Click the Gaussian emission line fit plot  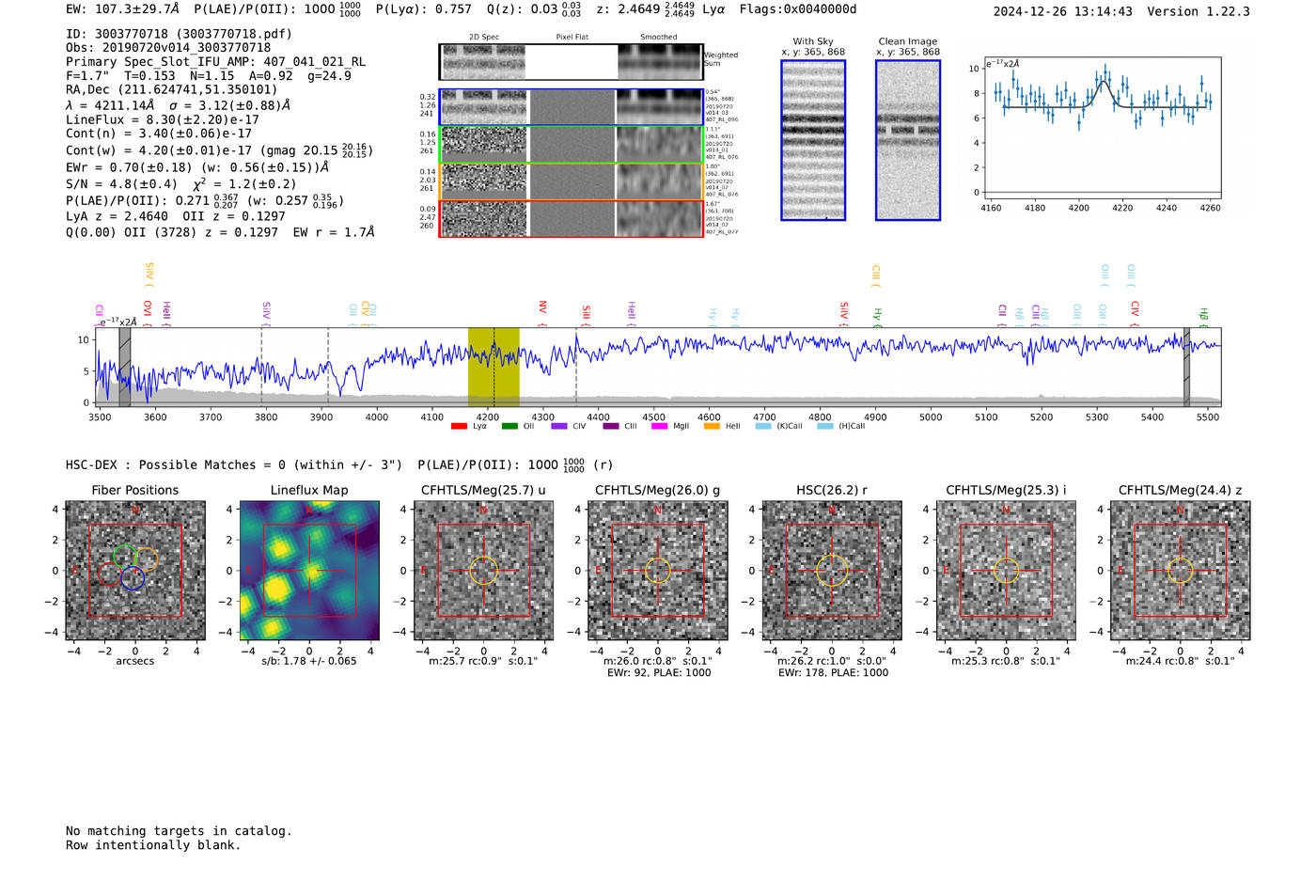pos(1103,128)
